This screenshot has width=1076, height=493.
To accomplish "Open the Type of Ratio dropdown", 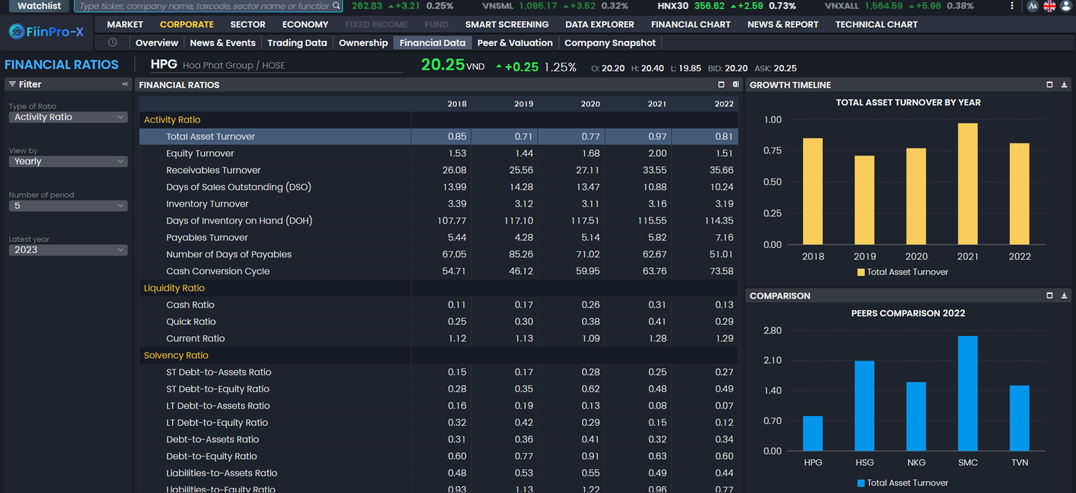I will [x=68, y=117].
